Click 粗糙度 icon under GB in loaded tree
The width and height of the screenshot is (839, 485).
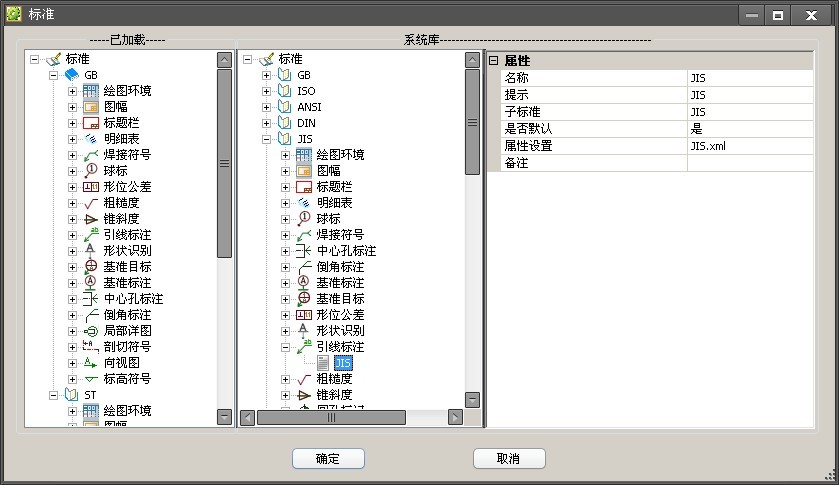click(90, 203)
